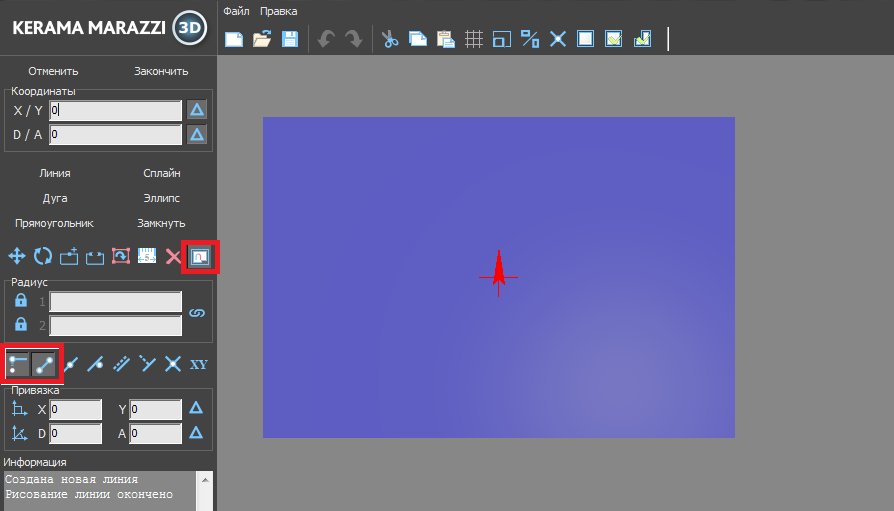Viewport: 894px width, 511px height.
Task: Click the X / Y coordinate field
Action: (116, 110)
